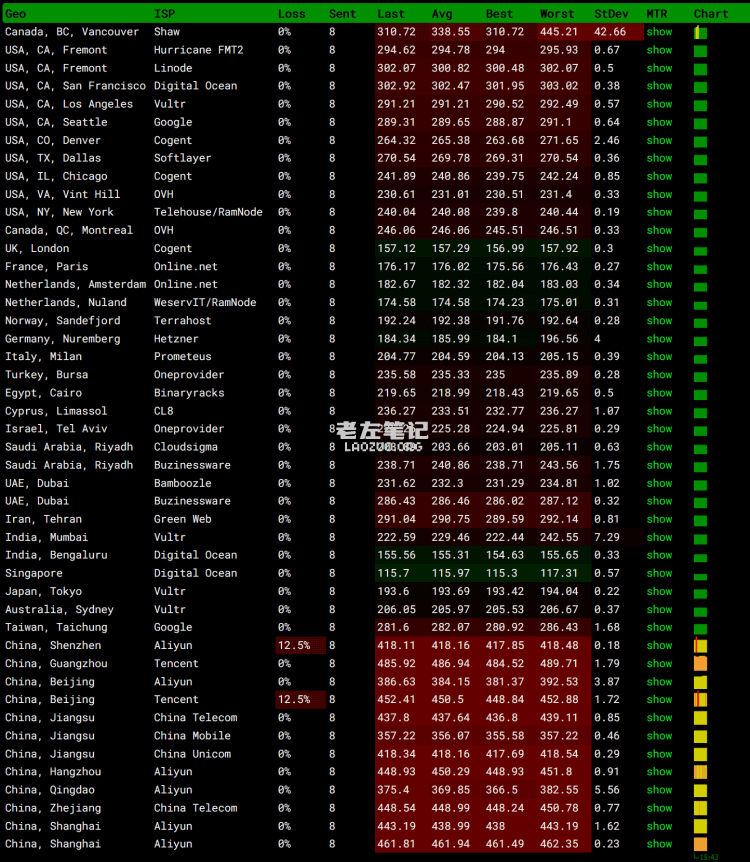
Task: Open show for China Guangzhou Tencent
Action: pos(659,664)
